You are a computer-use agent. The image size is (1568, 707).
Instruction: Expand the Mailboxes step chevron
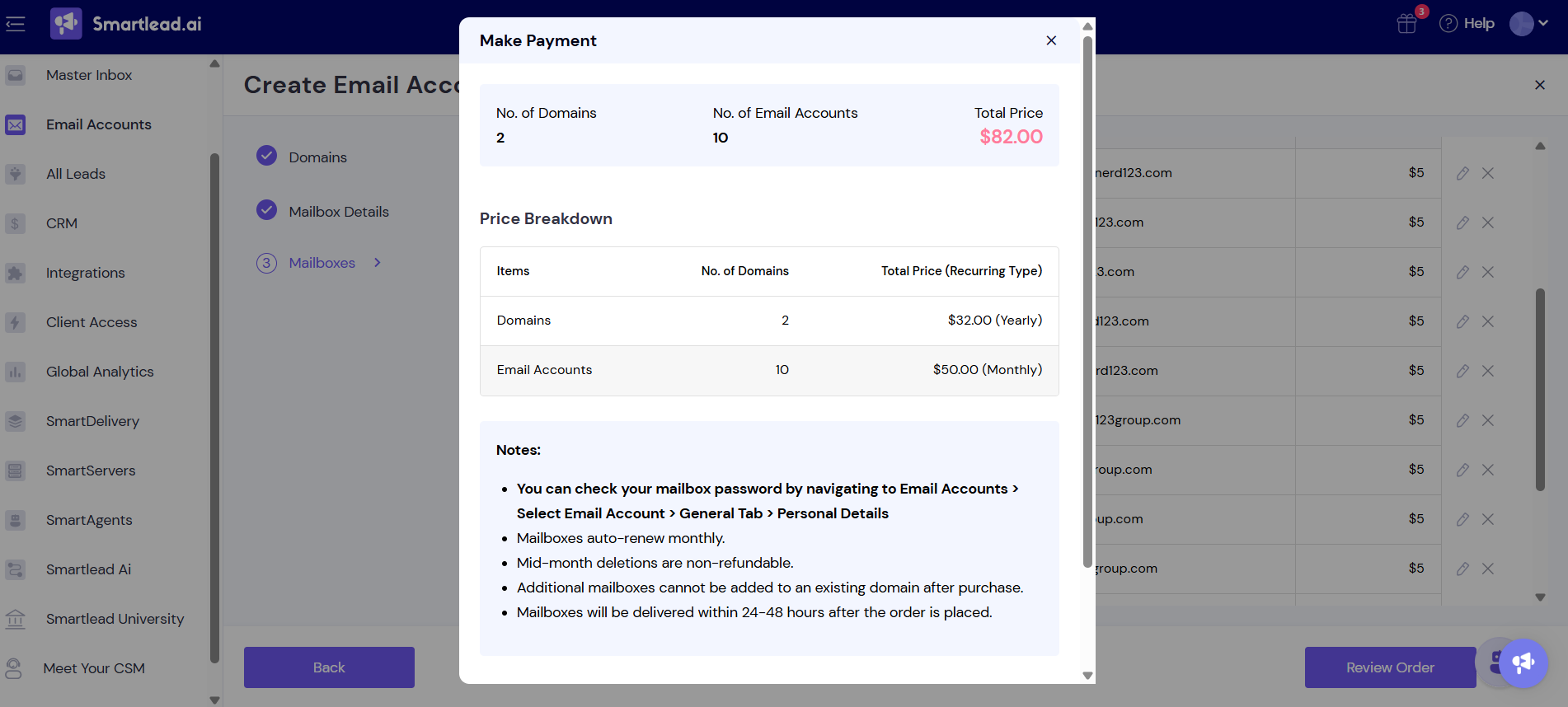[x=378, y=263]
